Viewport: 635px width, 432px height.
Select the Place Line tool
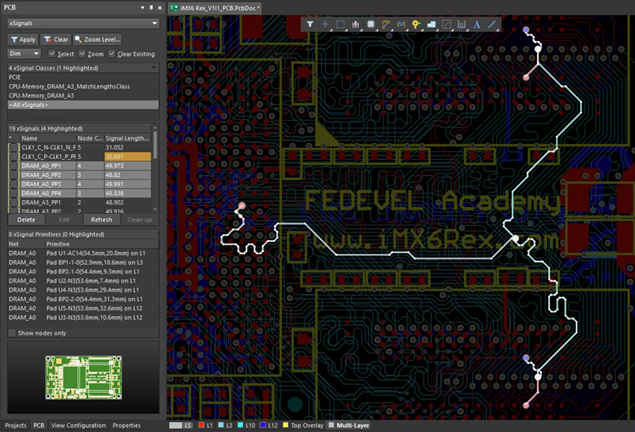[493, 22]
